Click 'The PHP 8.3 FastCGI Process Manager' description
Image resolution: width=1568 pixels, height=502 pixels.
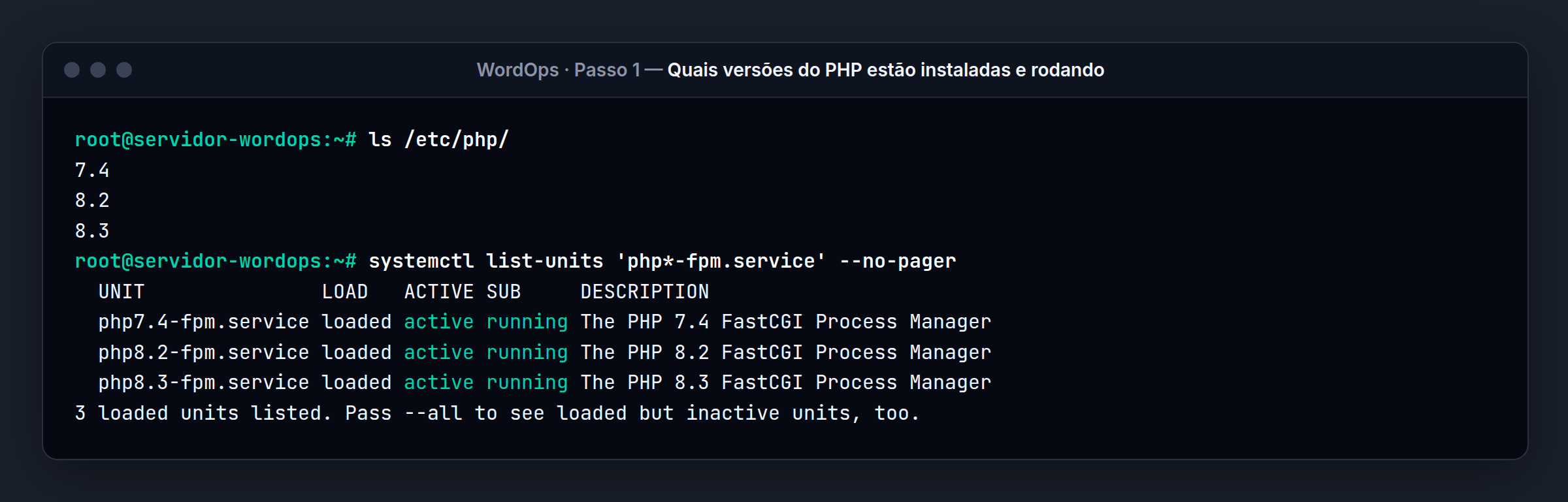point(786,383)
